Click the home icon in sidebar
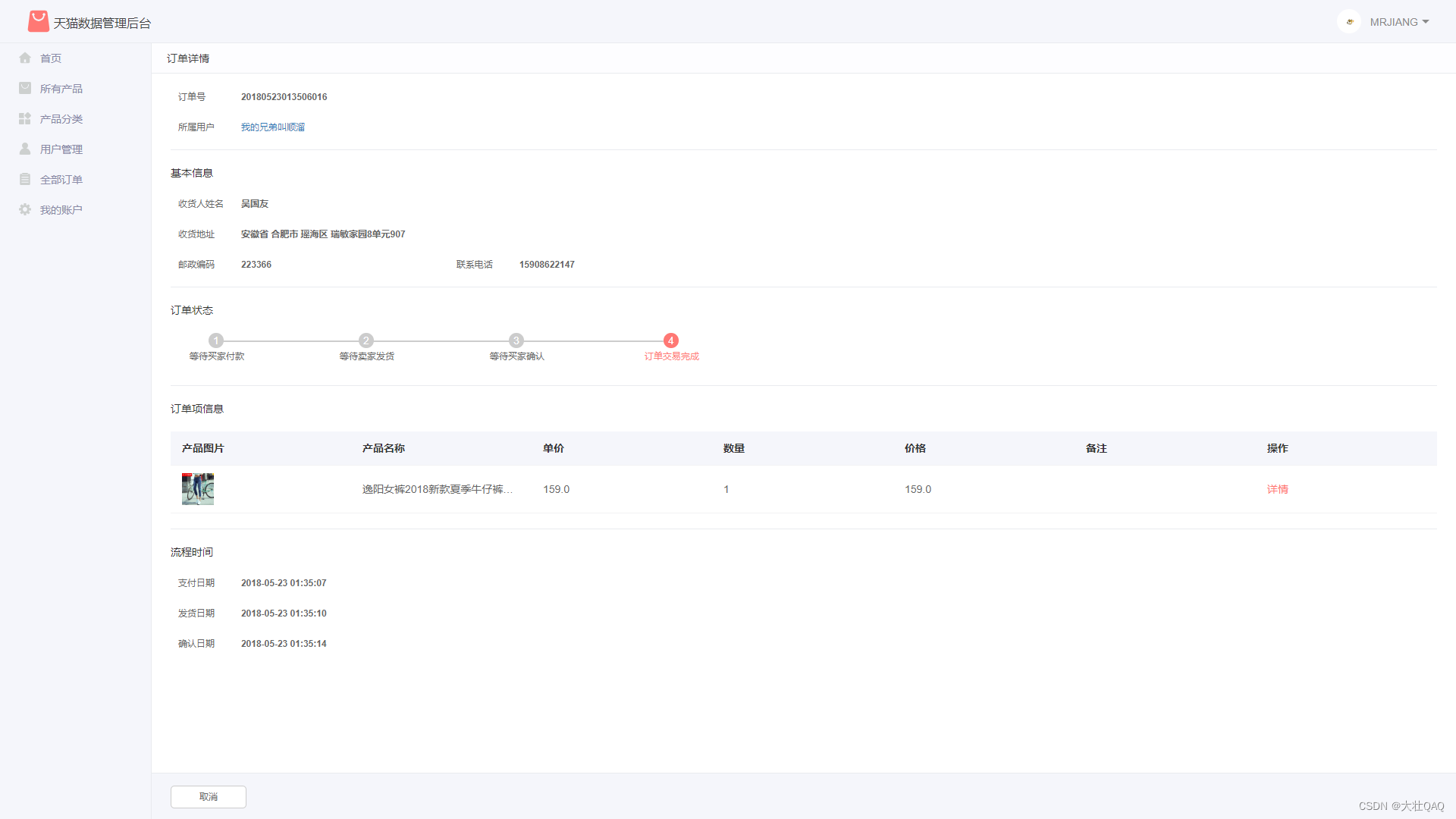1456x819 pixels. point(25,58)
